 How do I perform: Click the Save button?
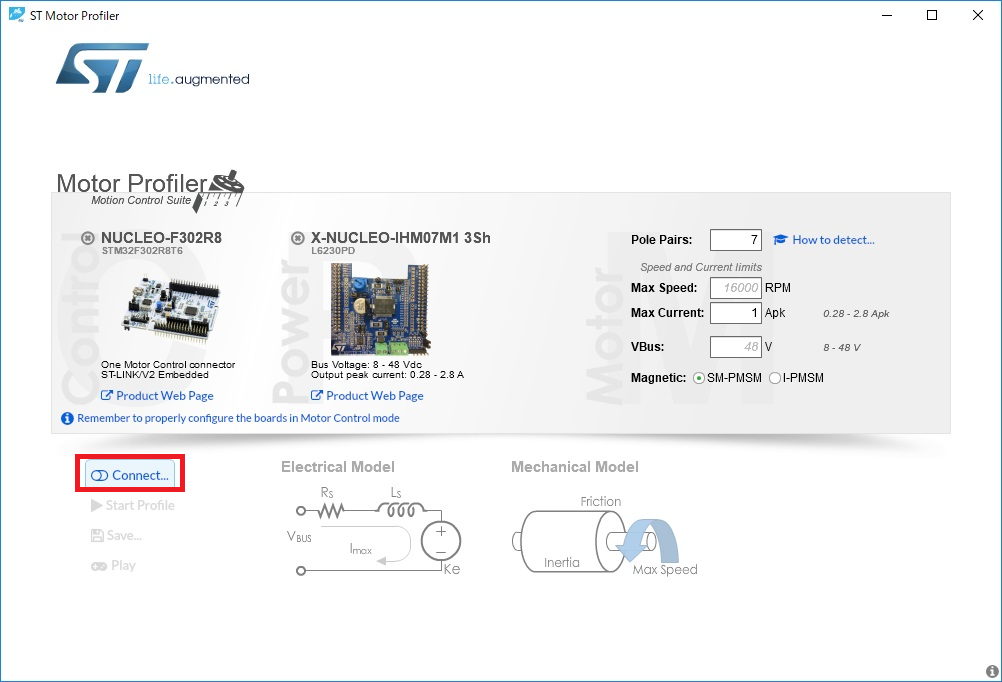coord(116,535)
